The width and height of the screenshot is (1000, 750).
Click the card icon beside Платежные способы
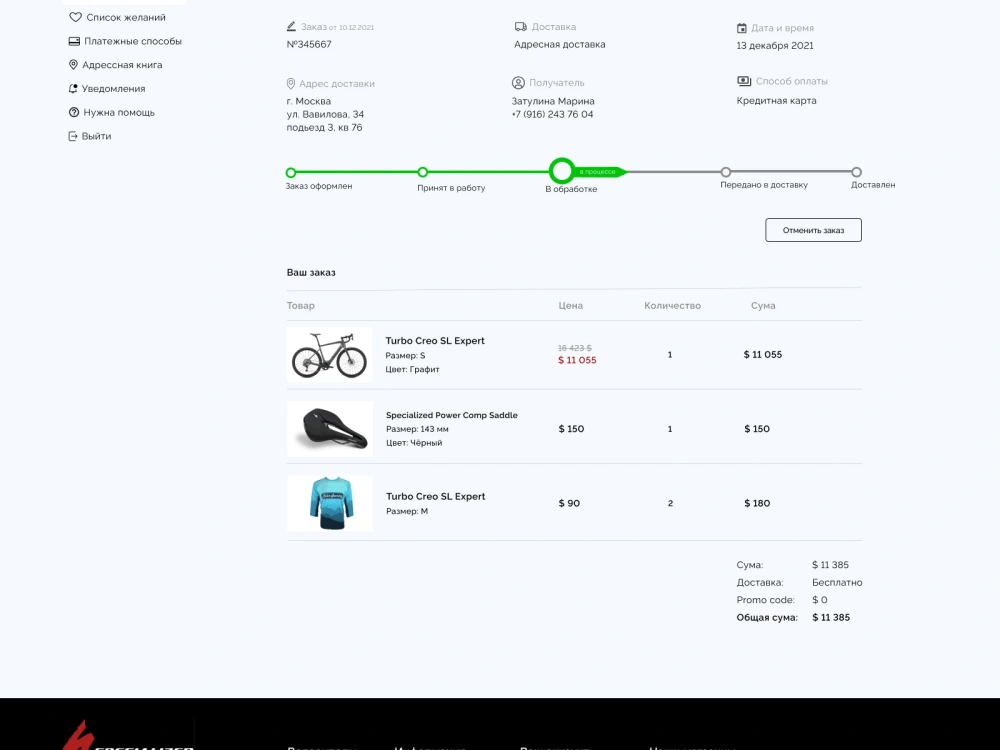(74, 41)
